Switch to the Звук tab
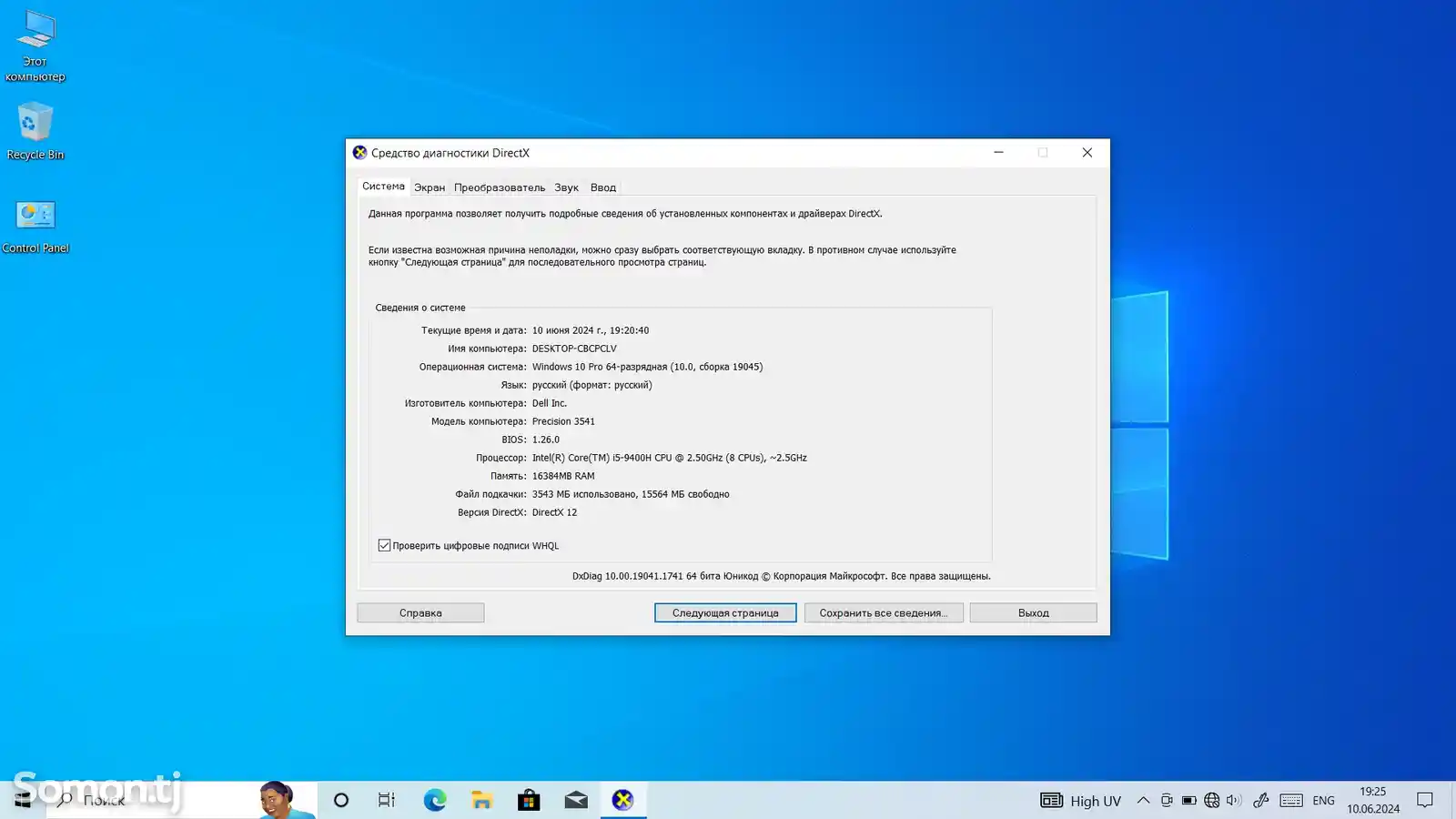Screen dimensions: 1456x819 click(566, 187)
